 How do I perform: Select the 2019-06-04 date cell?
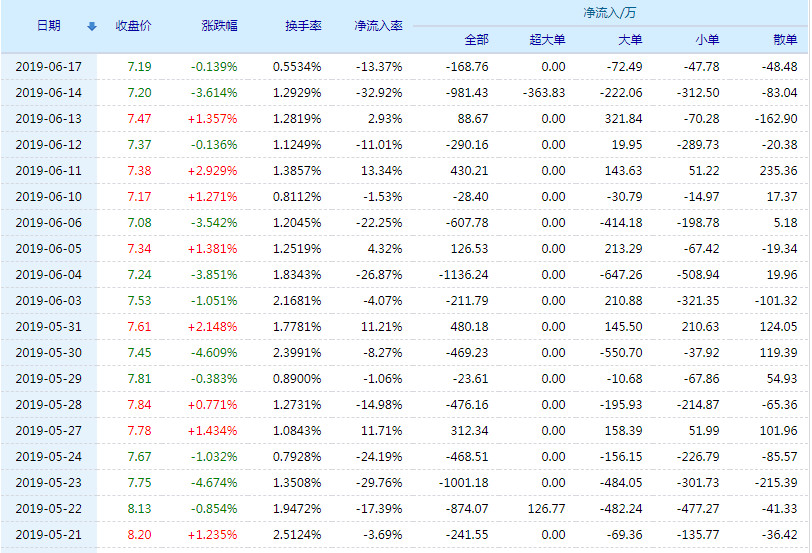[x=49, y=274]
